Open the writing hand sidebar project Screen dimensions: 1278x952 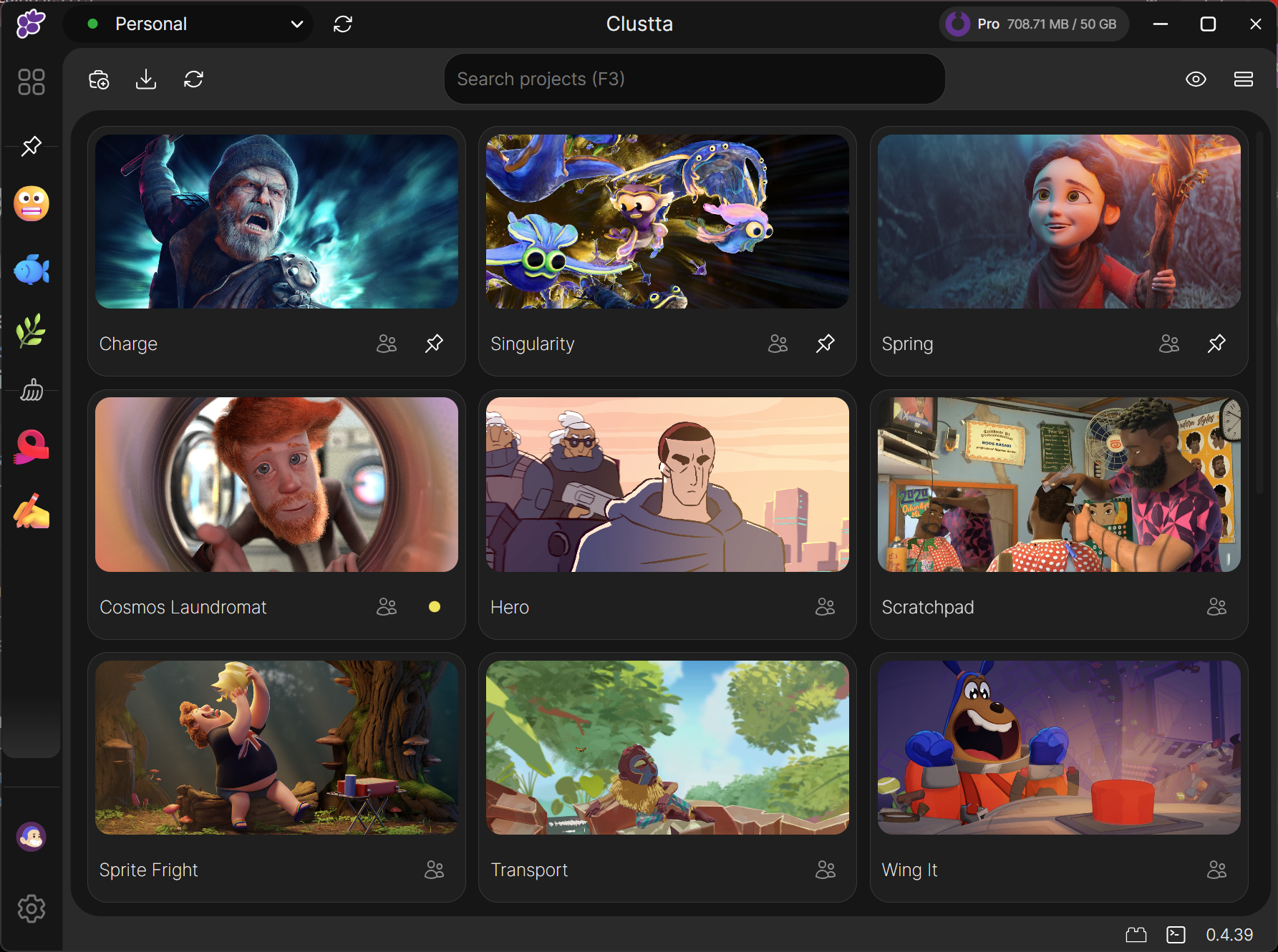click(32, 510)
